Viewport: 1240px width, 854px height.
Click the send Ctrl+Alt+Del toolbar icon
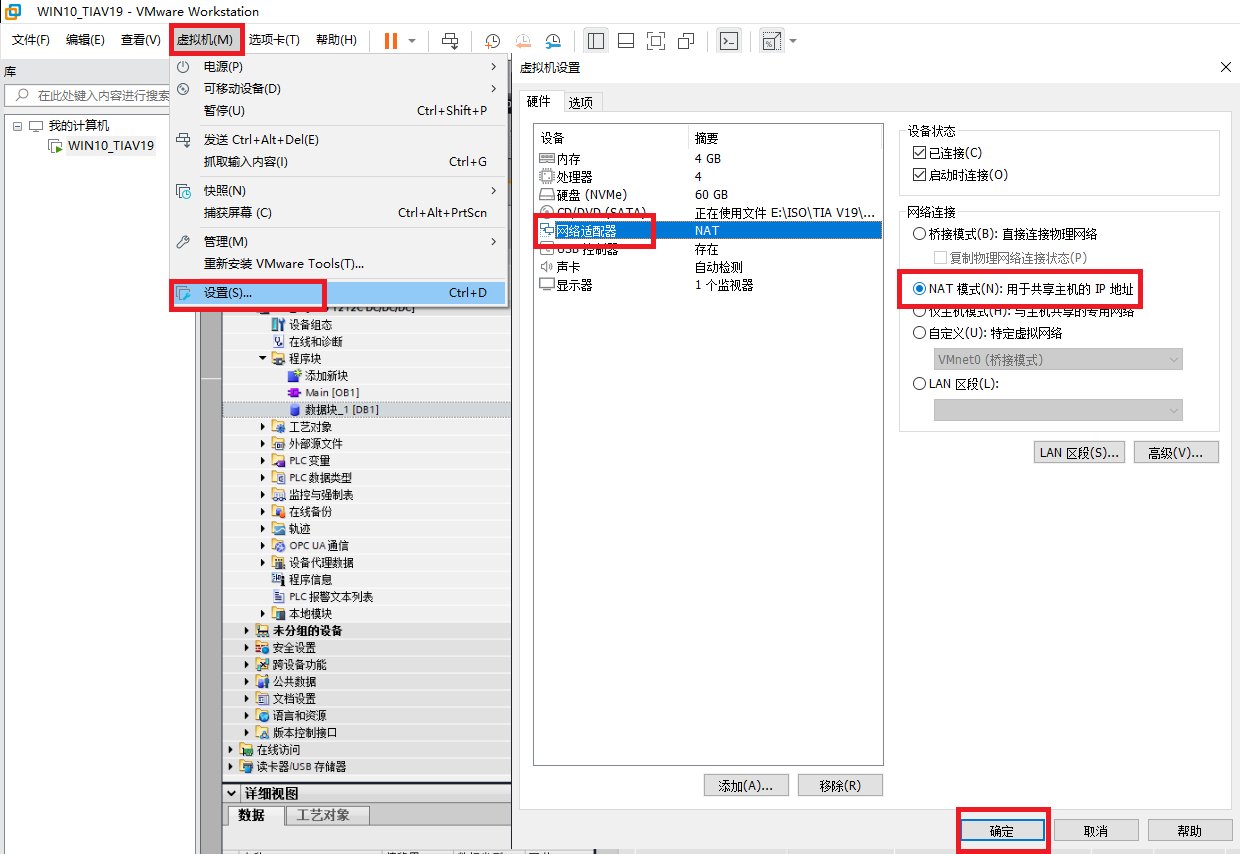tap(450, 41)
